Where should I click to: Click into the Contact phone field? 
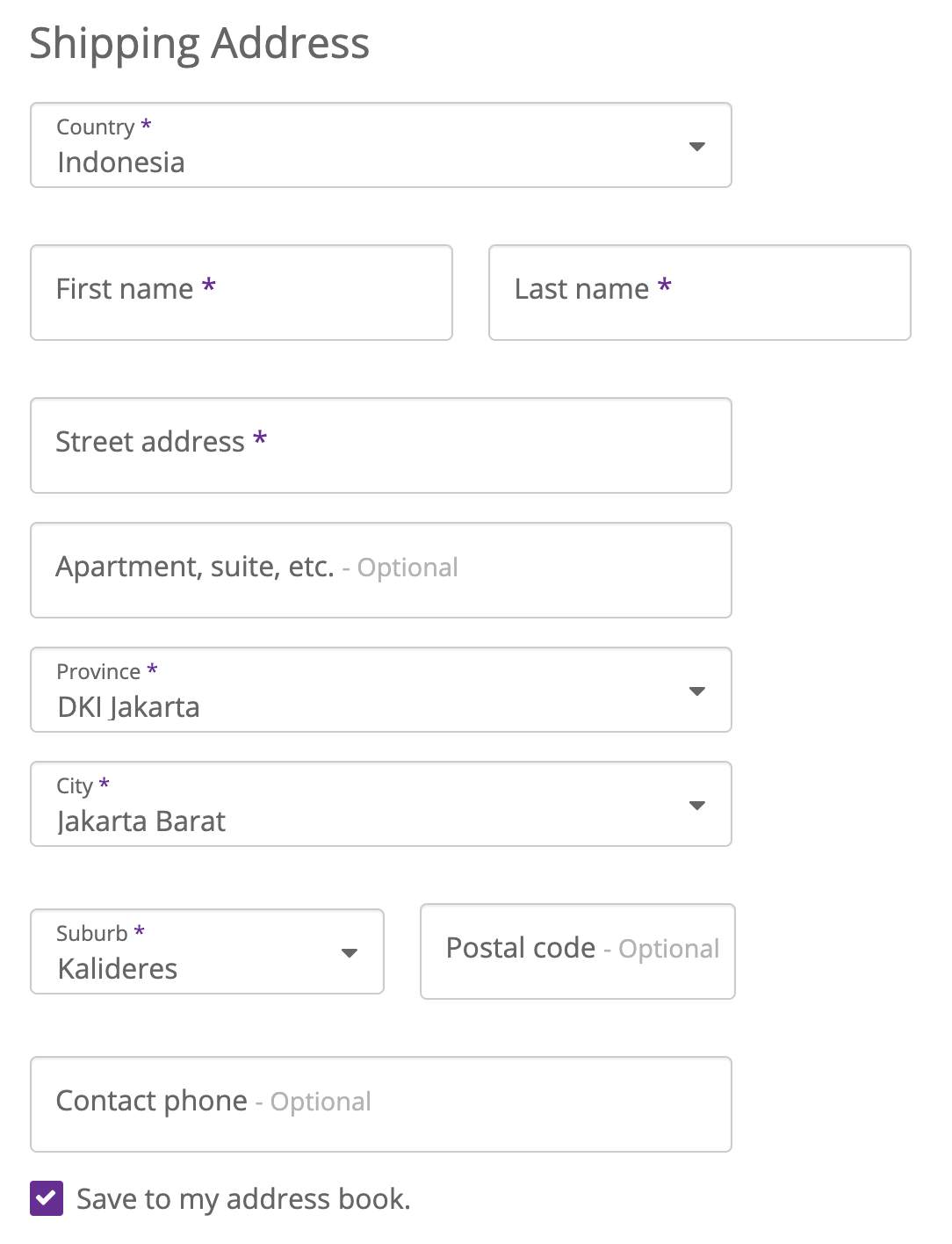(381, 1104)
